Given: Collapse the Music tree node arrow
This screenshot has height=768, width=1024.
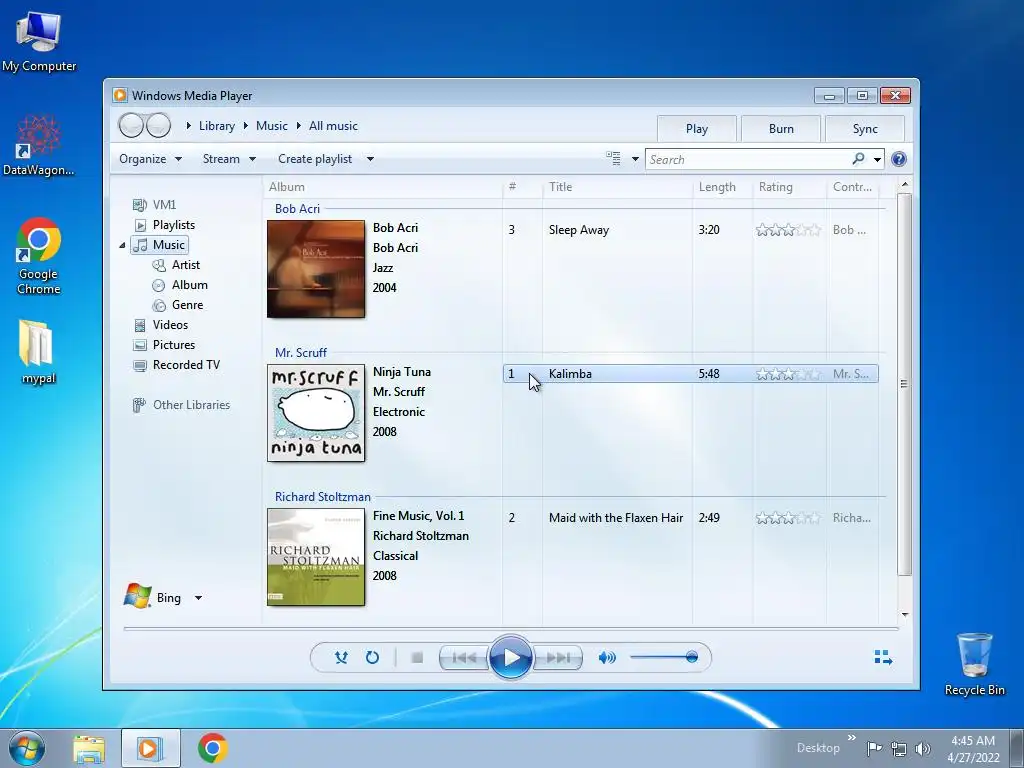Looking at the screenshot, I should 122,245.
